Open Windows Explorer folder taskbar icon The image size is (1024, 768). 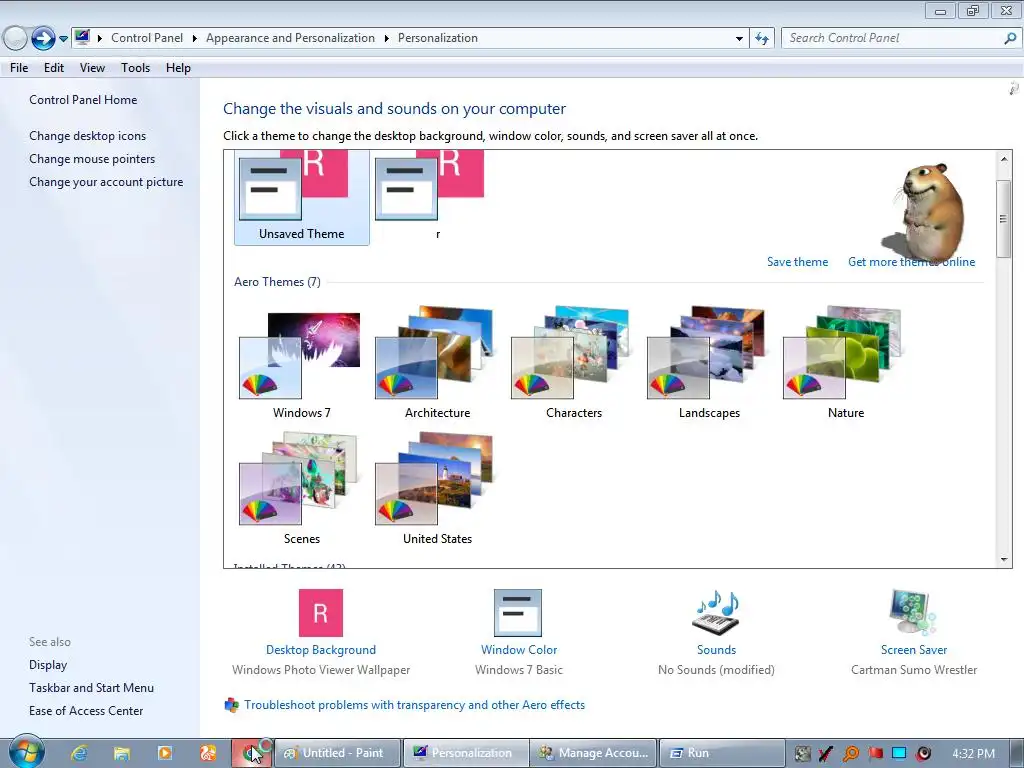121,753
